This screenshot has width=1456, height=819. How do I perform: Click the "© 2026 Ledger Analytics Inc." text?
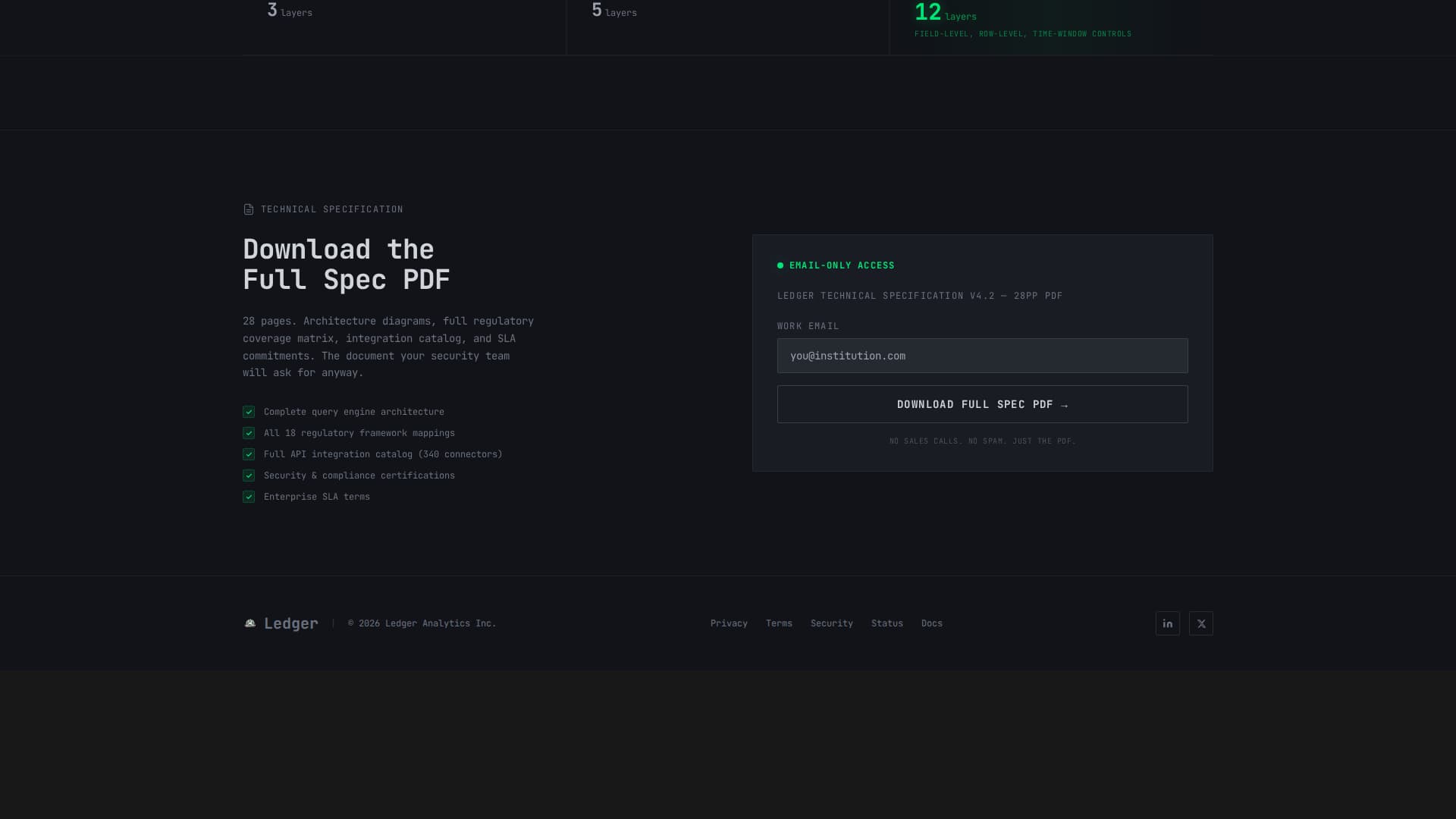(422, 623)
